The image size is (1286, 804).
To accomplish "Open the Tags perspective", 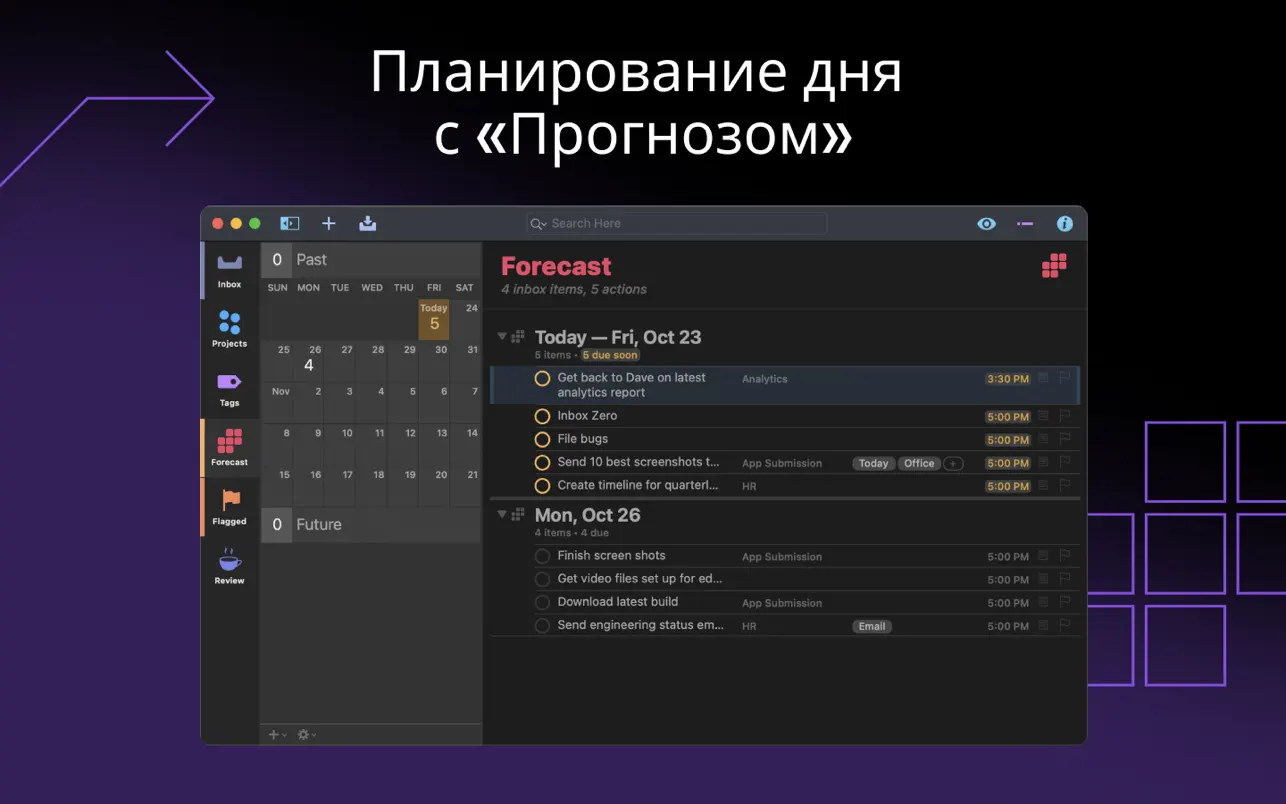I will click(x=230, y=389).
